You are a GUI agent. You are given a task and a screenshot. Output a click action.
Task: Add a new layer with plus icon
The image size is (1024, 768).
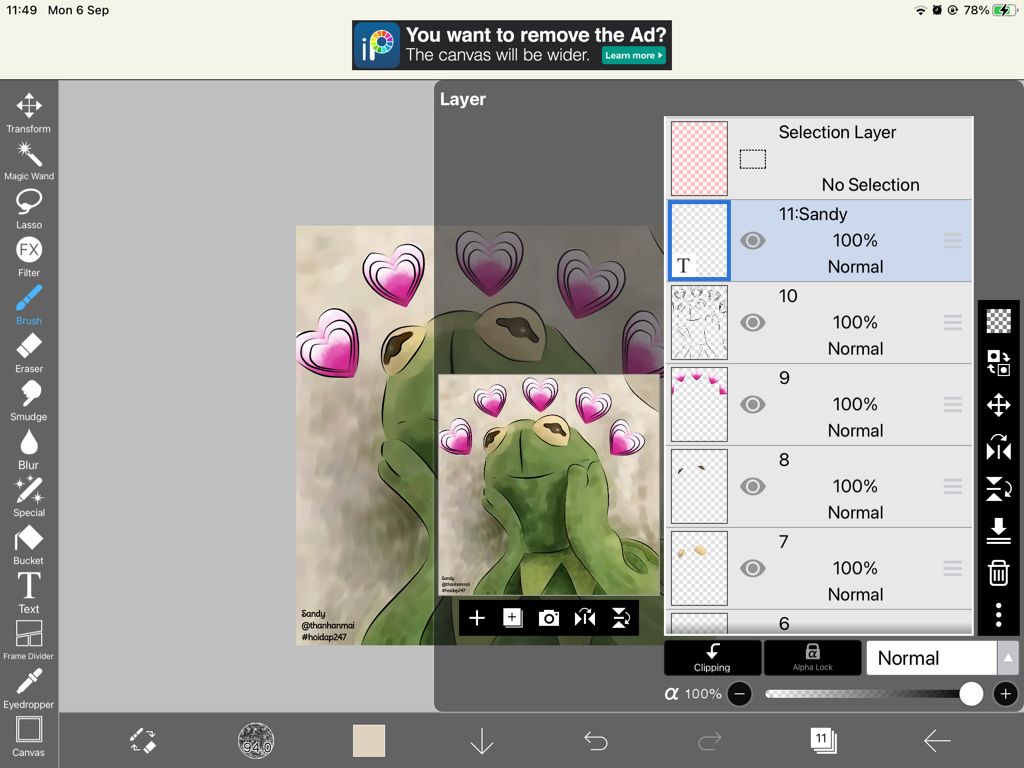[477, 618]
